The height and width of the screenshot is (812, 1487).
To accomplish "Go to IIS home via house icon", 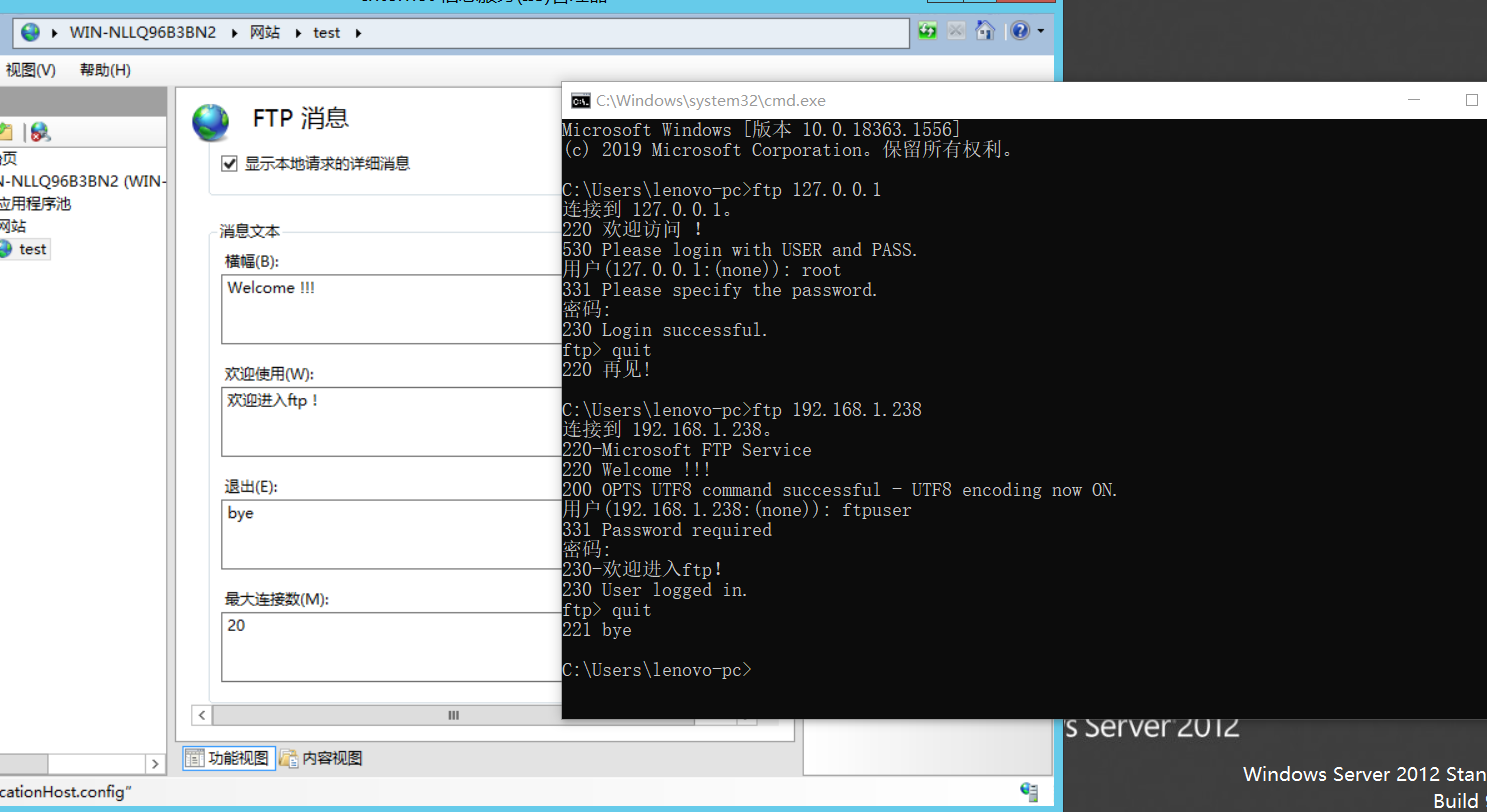I will pos(985,31).
